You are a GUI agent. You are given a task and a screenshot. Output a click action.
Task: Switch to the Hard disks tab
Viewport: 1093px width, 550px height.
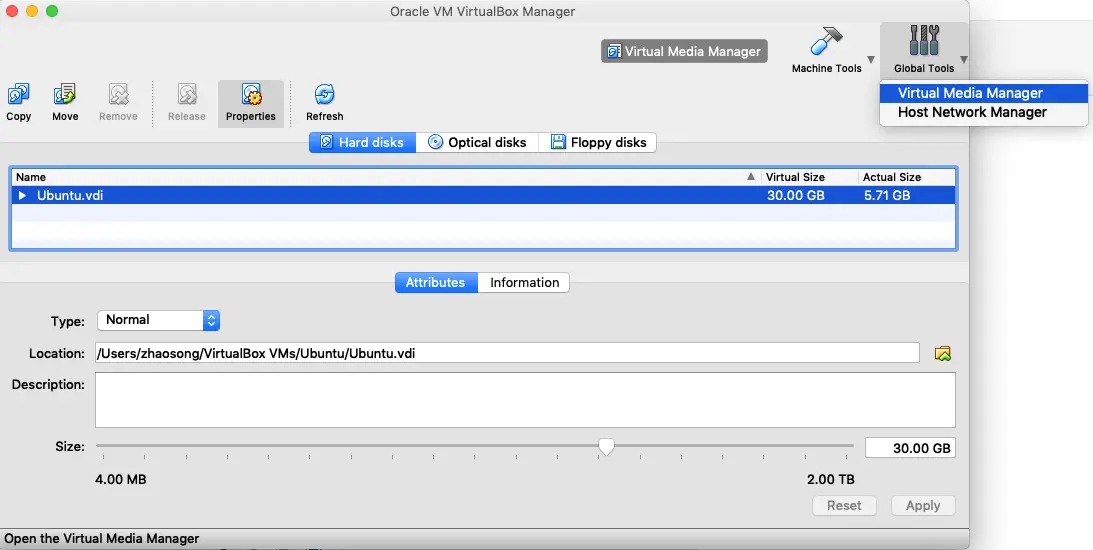click(362, 142)
